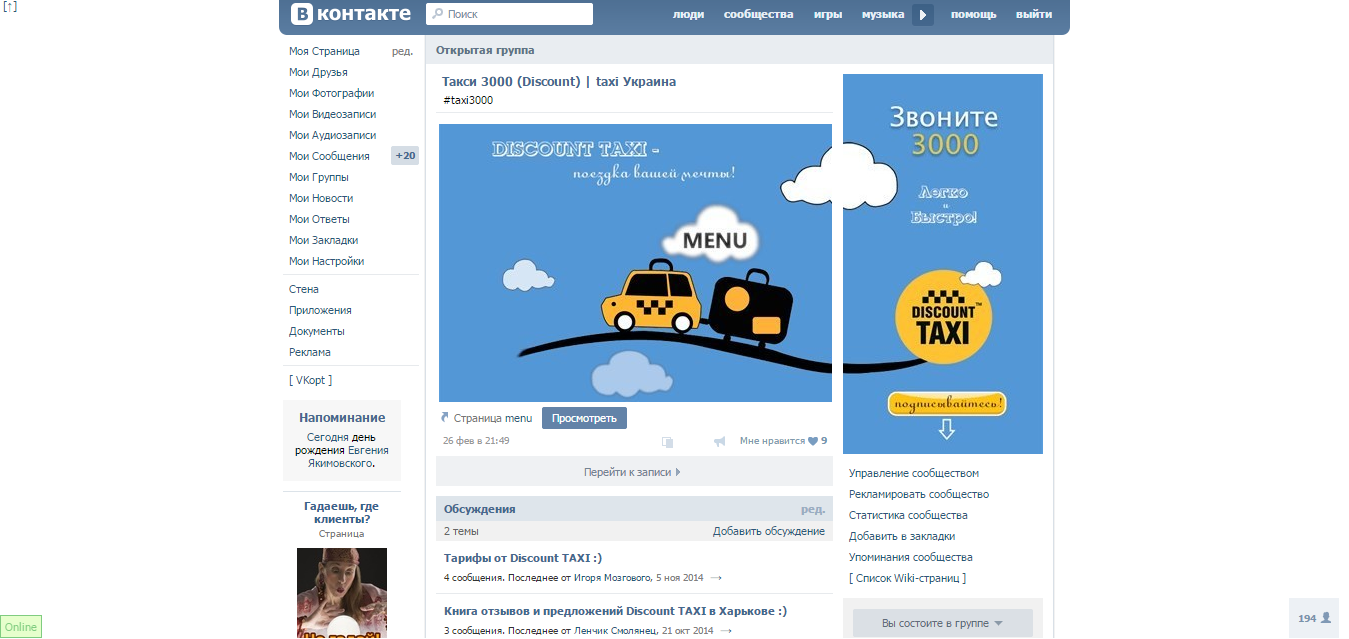
Task: Open Стена in sidebar
Action: [304, 289]
